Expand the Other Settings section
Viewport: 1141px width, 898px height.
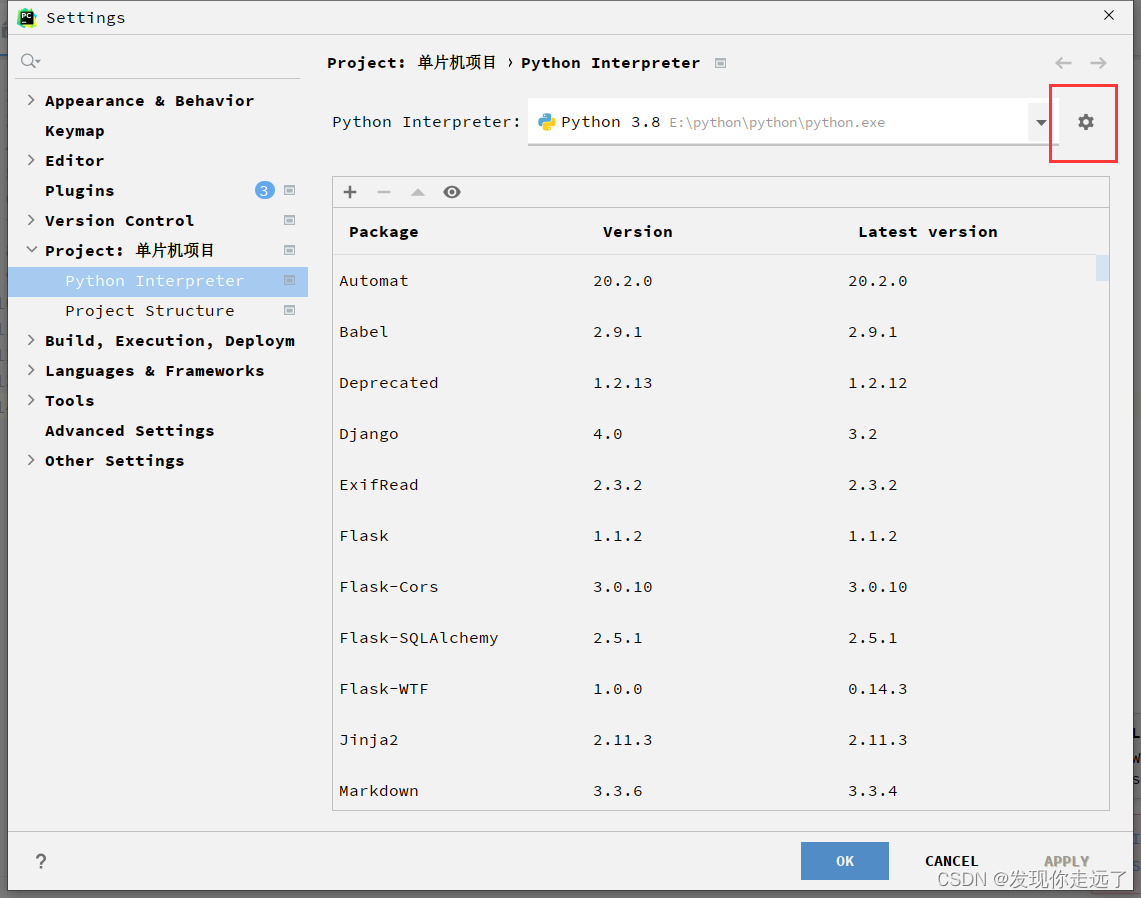pos(31,460)
